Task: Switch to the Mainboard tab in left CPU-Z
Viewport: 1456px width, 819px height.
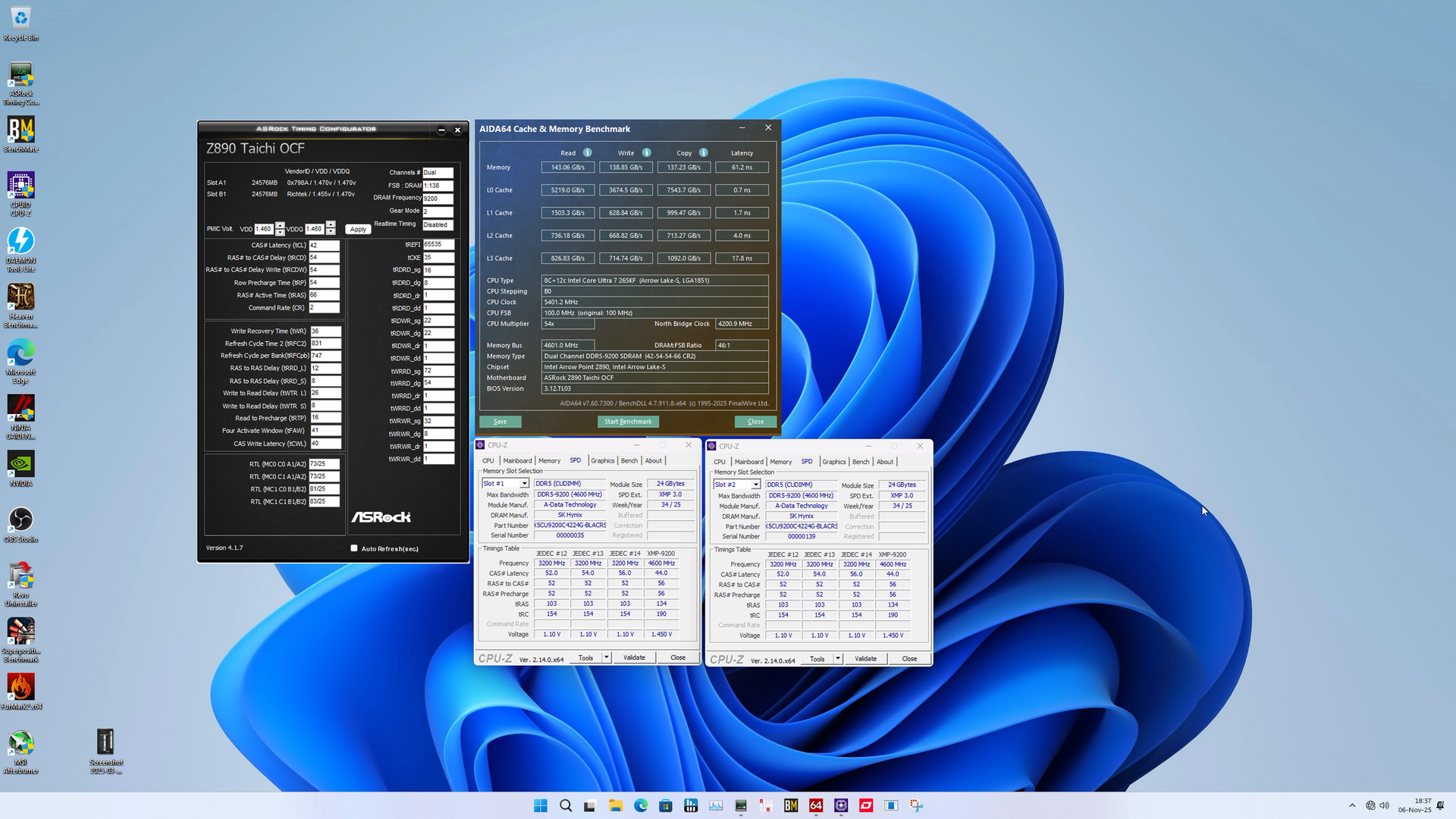Action: [517, 461]
